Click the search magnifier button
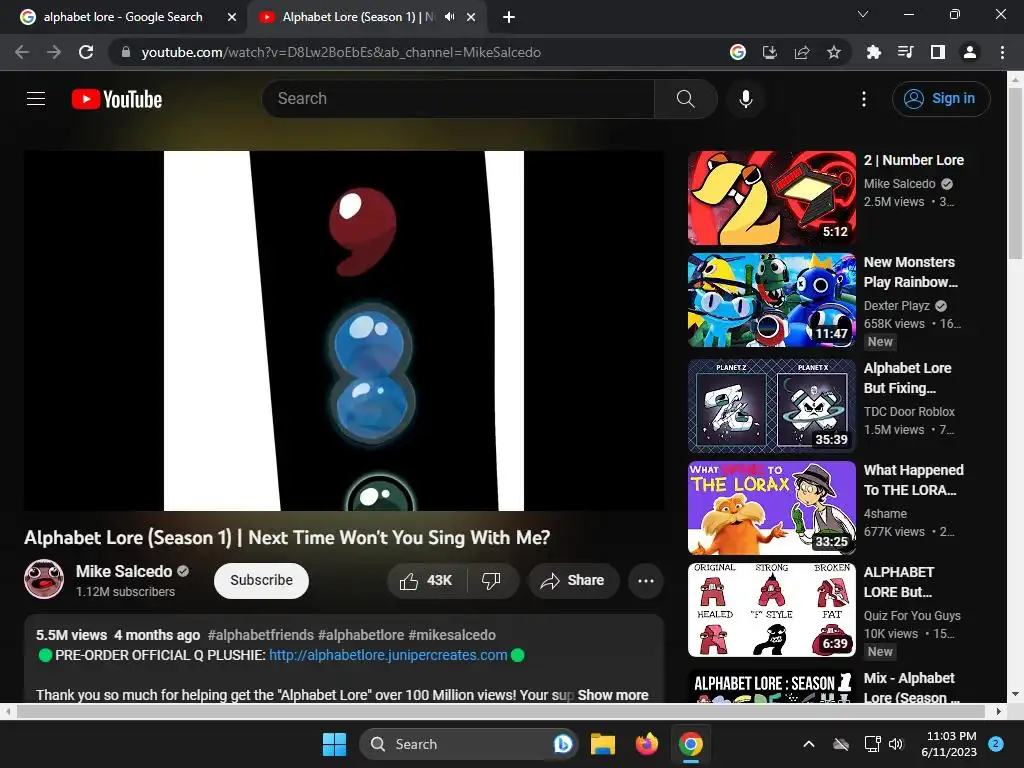Viewport: 1024px width, 768px height. click(686, 99)
